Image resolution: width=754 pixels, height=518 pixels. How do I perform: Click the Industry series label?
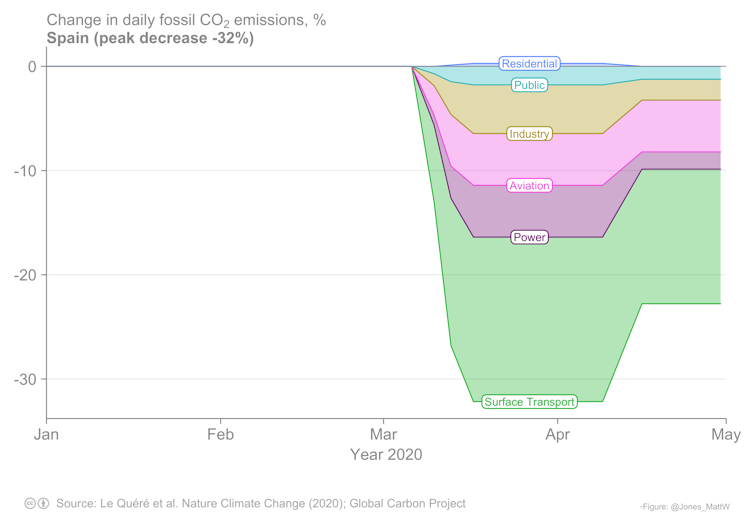529,134
